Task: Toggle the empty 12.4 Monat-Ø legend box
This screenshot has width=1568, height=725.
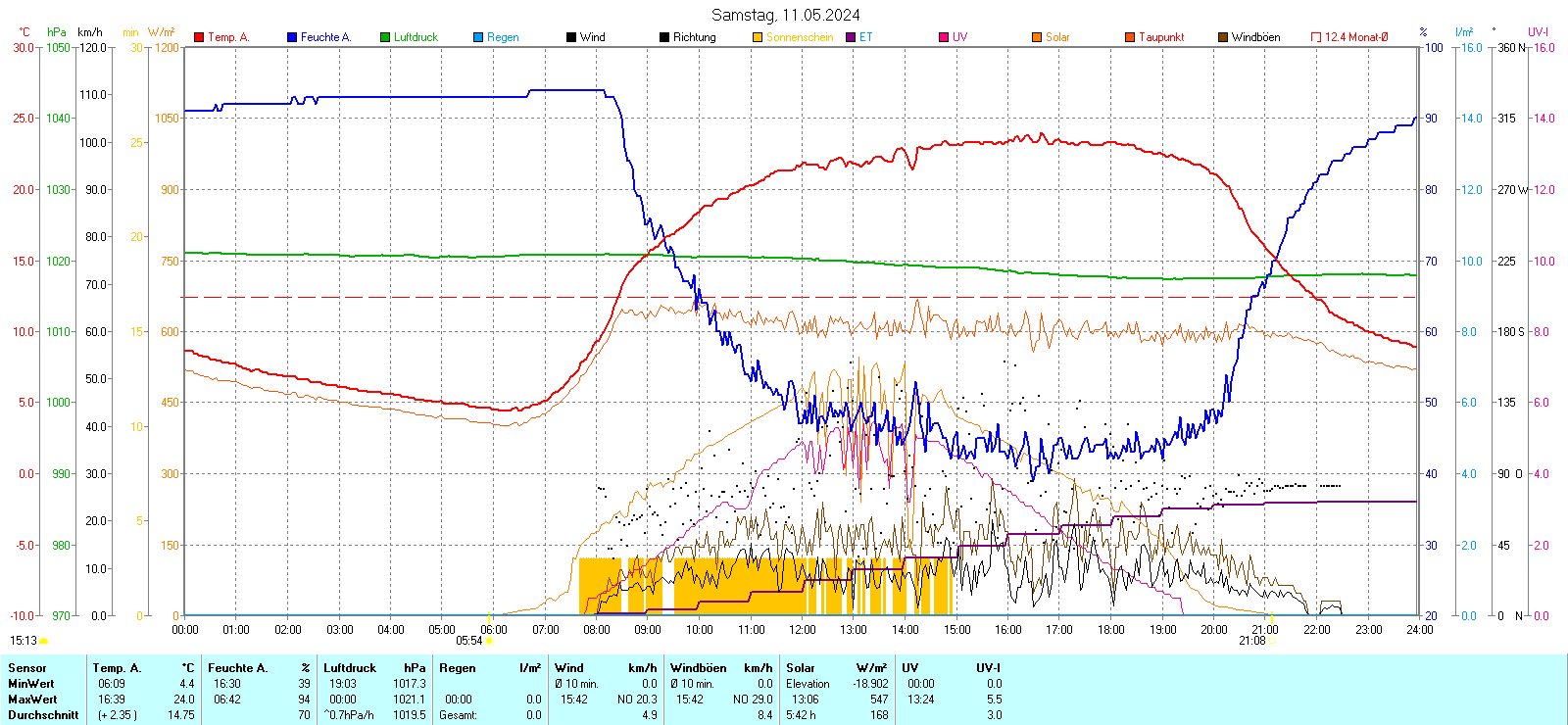Action: coord(1316,37)
